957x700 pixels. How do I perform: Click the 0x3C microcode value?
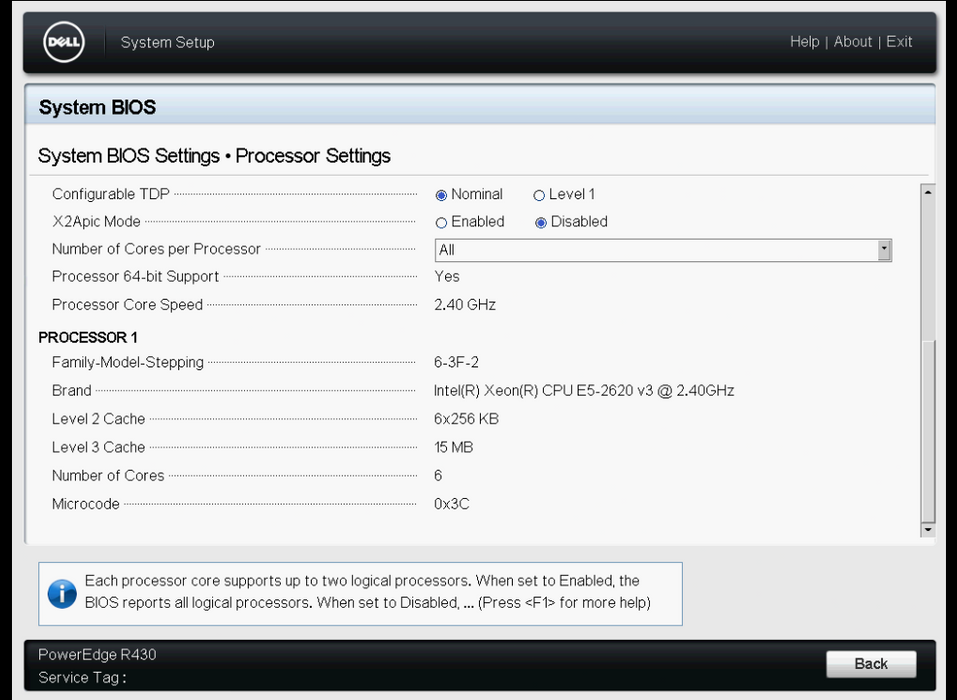click(452, 504)
